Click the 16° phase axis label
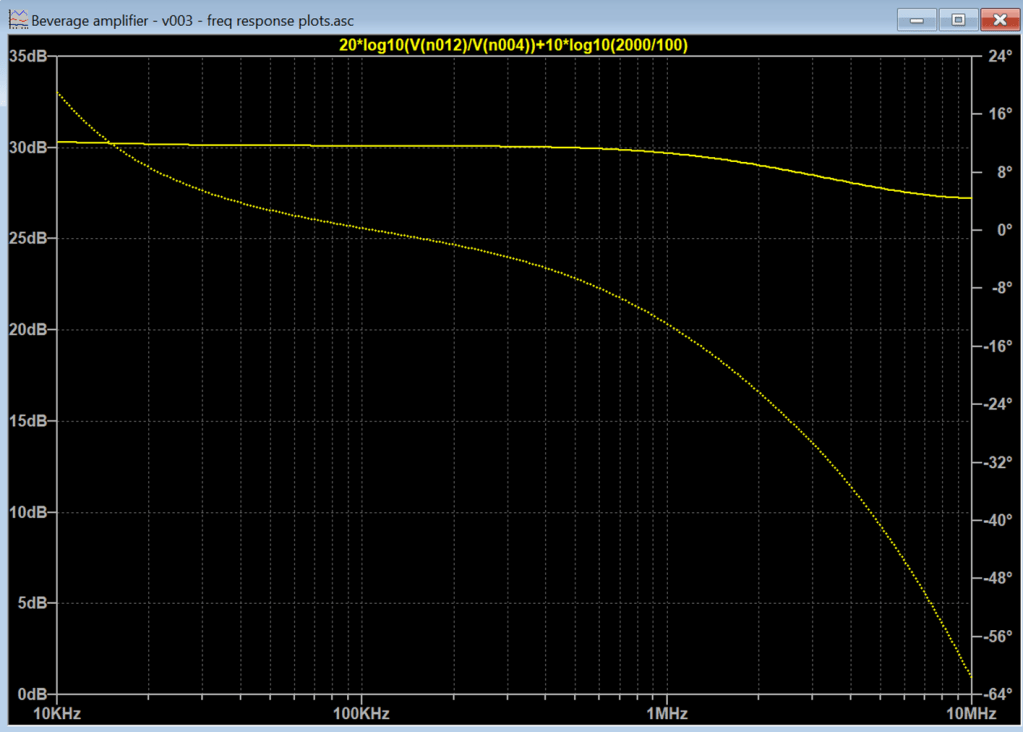Screen dimensions: 1023x732 point(1000,114)
